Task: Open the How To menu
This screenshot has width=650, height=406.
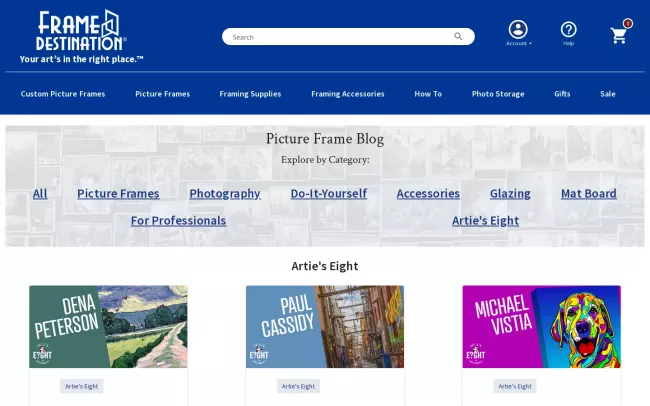Action: point(428,94)
